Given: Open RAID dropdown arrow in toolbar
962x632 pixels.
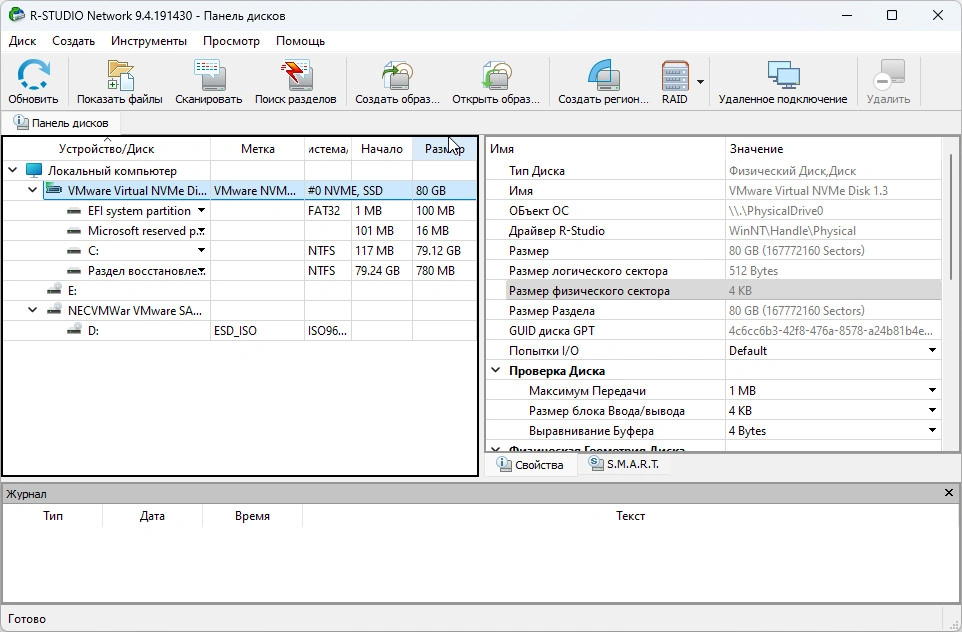Looking at the screenshot, I should [x=700, y=82].
